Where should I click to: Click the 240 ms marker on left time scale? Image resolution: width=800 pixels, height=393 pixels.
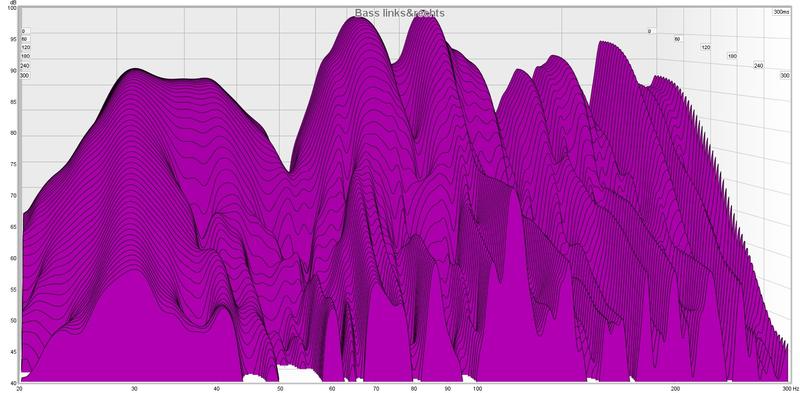click(x=24, y=66)
